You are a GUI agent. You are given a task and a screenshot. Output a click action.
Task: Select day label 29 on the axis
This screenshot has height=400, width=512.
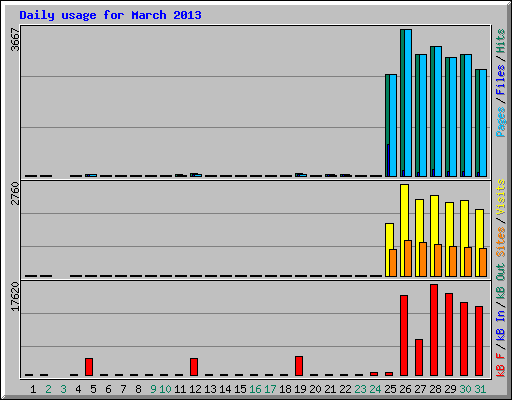coord(450,389)
